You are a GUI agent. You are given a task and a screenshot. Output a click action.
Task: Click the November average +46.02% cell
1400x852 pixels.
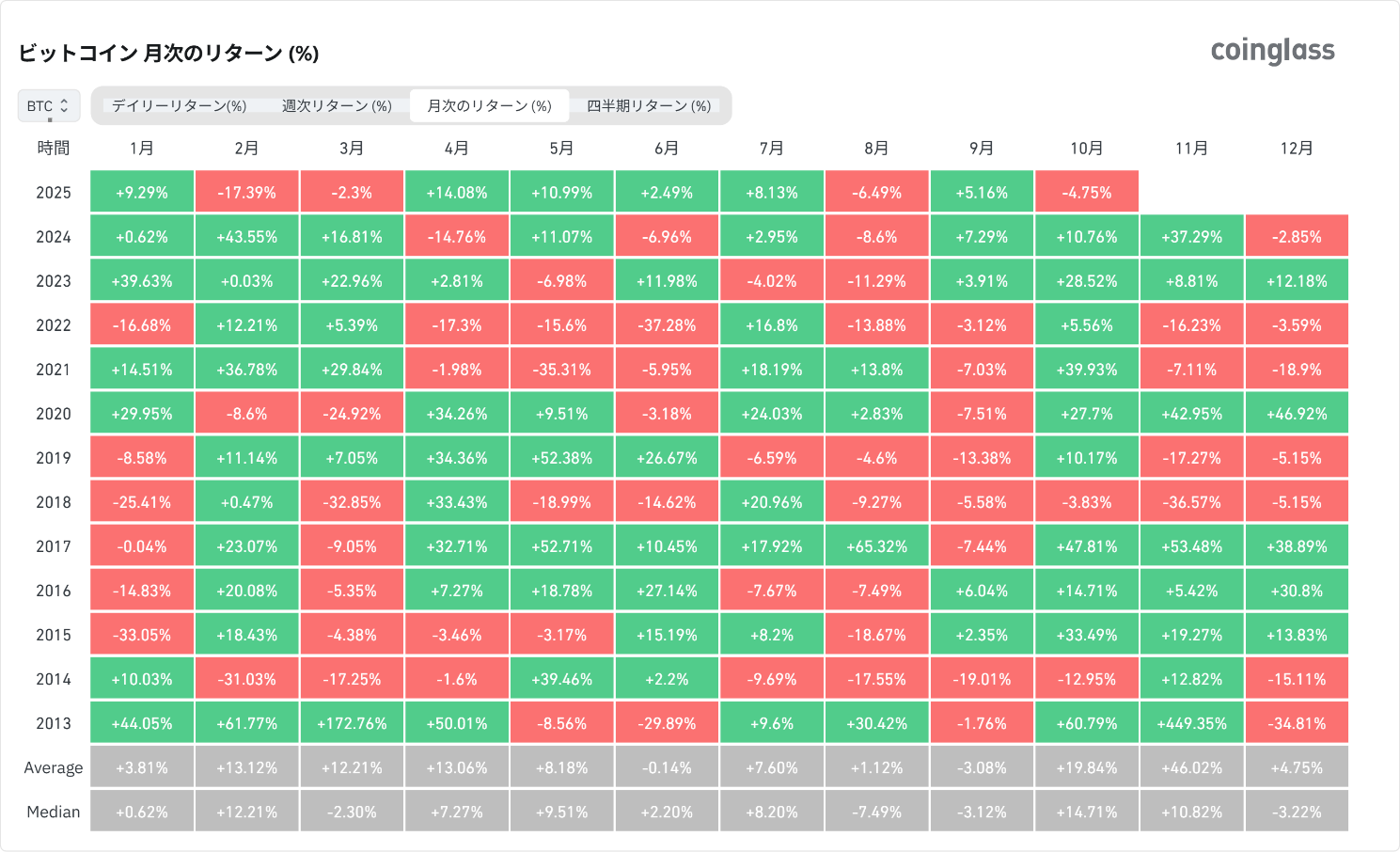(1191, 768)
